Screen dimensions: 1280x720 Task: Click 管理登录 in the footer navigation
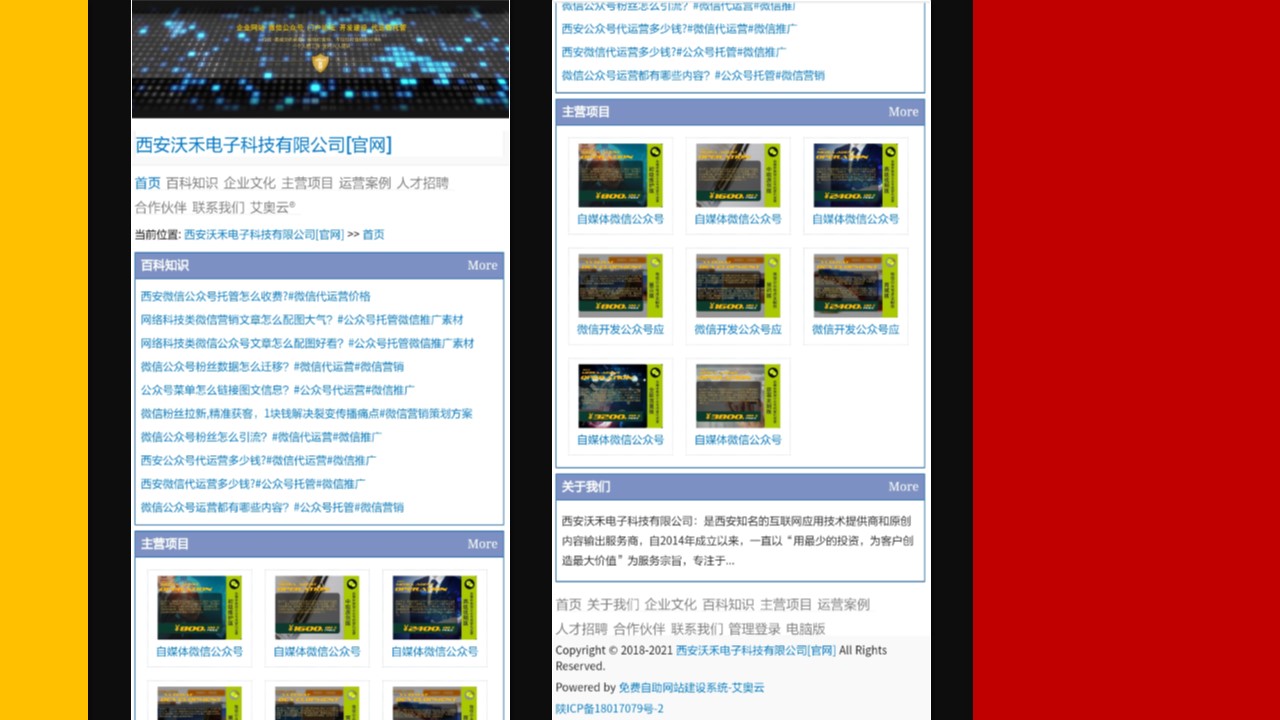click(754, 629)
